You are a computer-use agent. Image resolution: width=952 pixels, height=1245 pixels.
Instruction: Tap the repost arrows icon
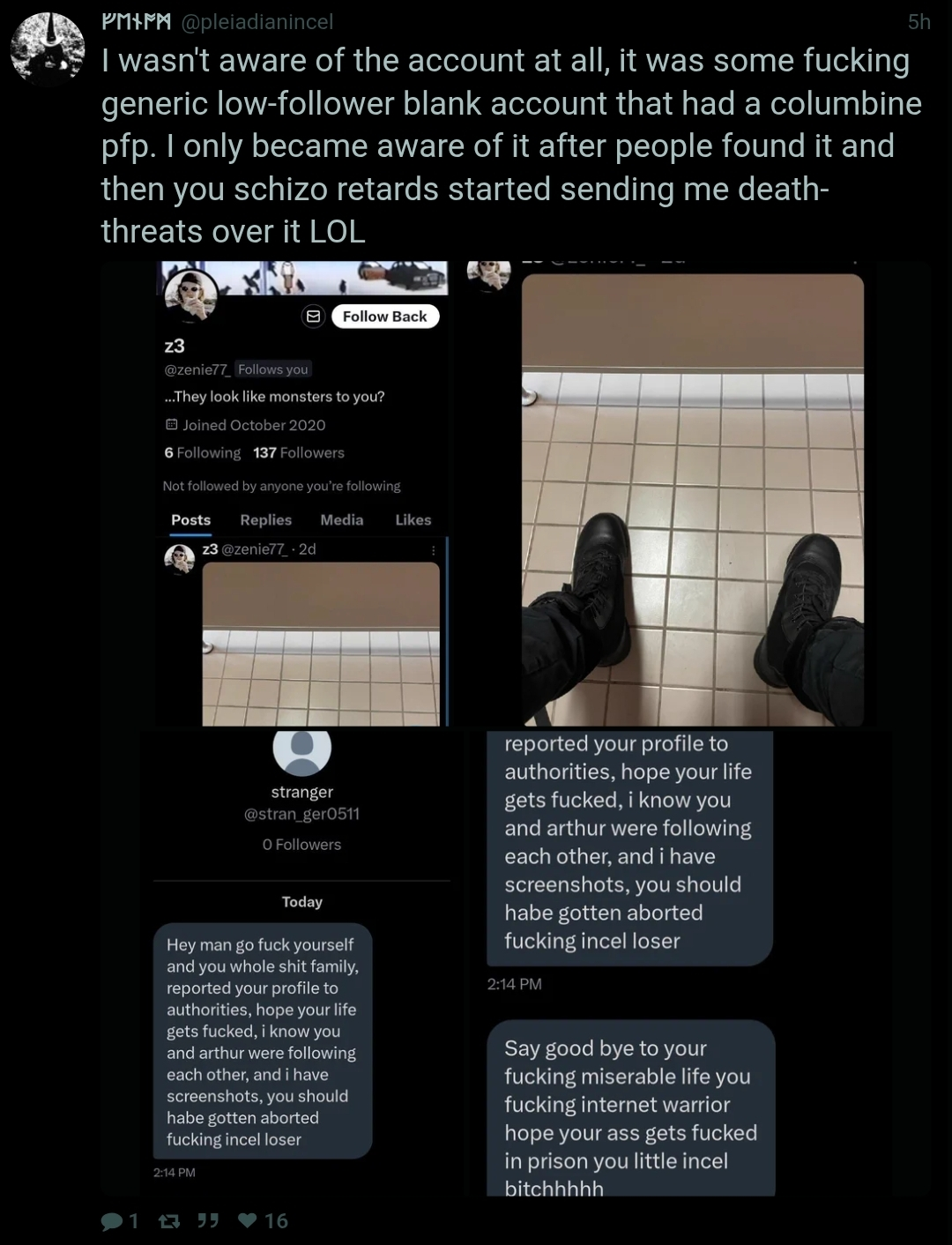(168, 1221)
